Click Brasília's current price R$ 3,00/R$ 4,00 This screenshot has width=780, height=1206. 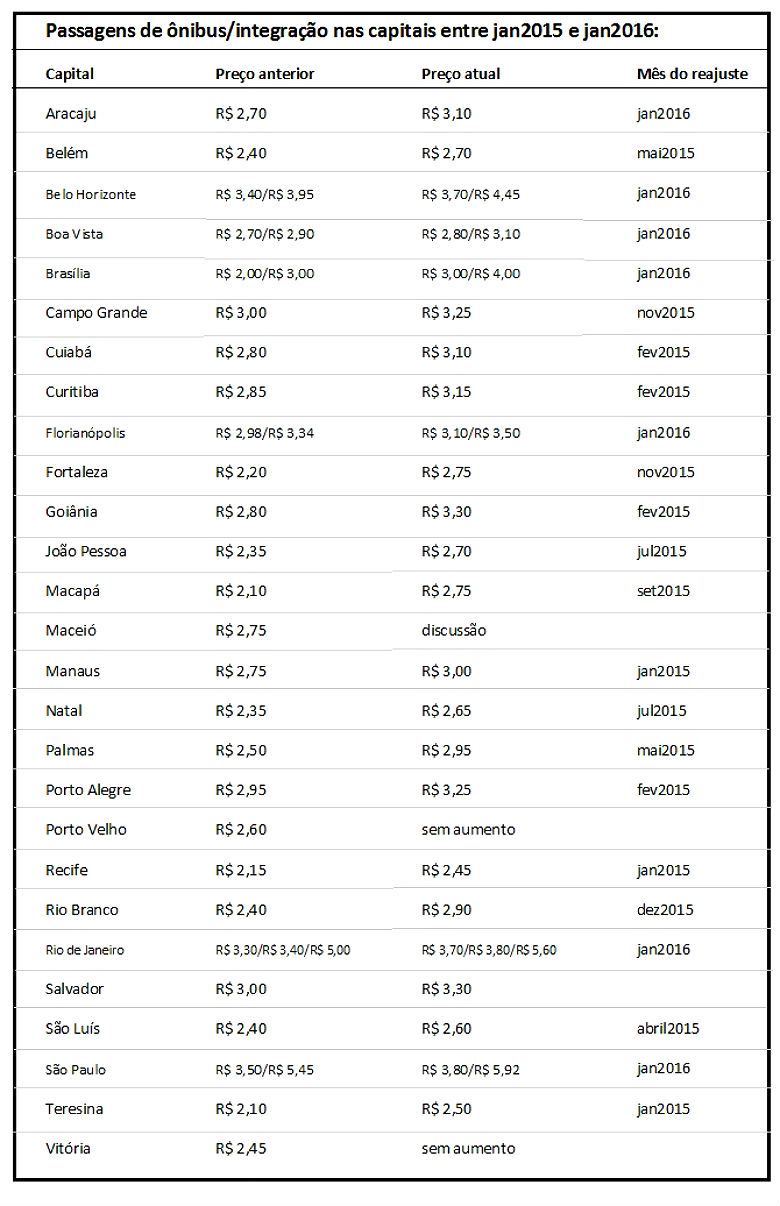[x=471, y=274]
